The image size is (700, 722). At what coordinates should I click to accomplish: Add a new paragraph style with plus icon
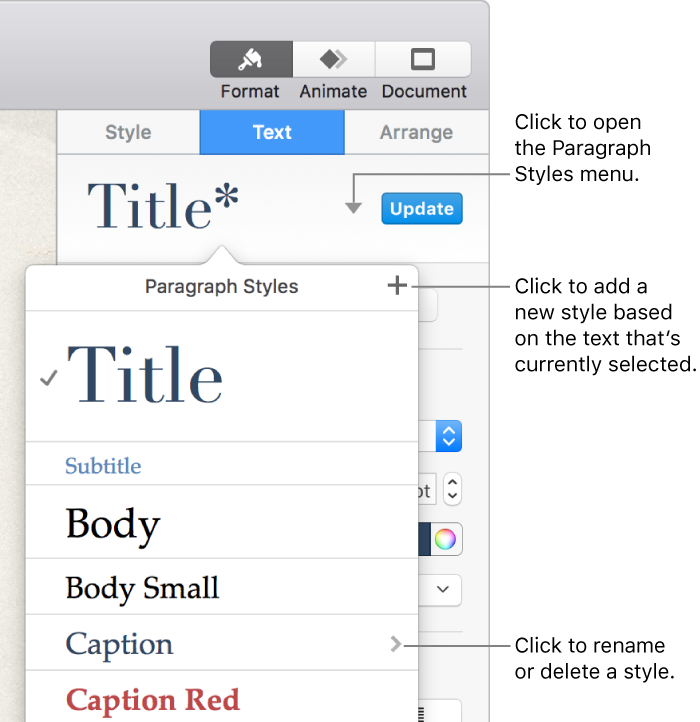397,285
